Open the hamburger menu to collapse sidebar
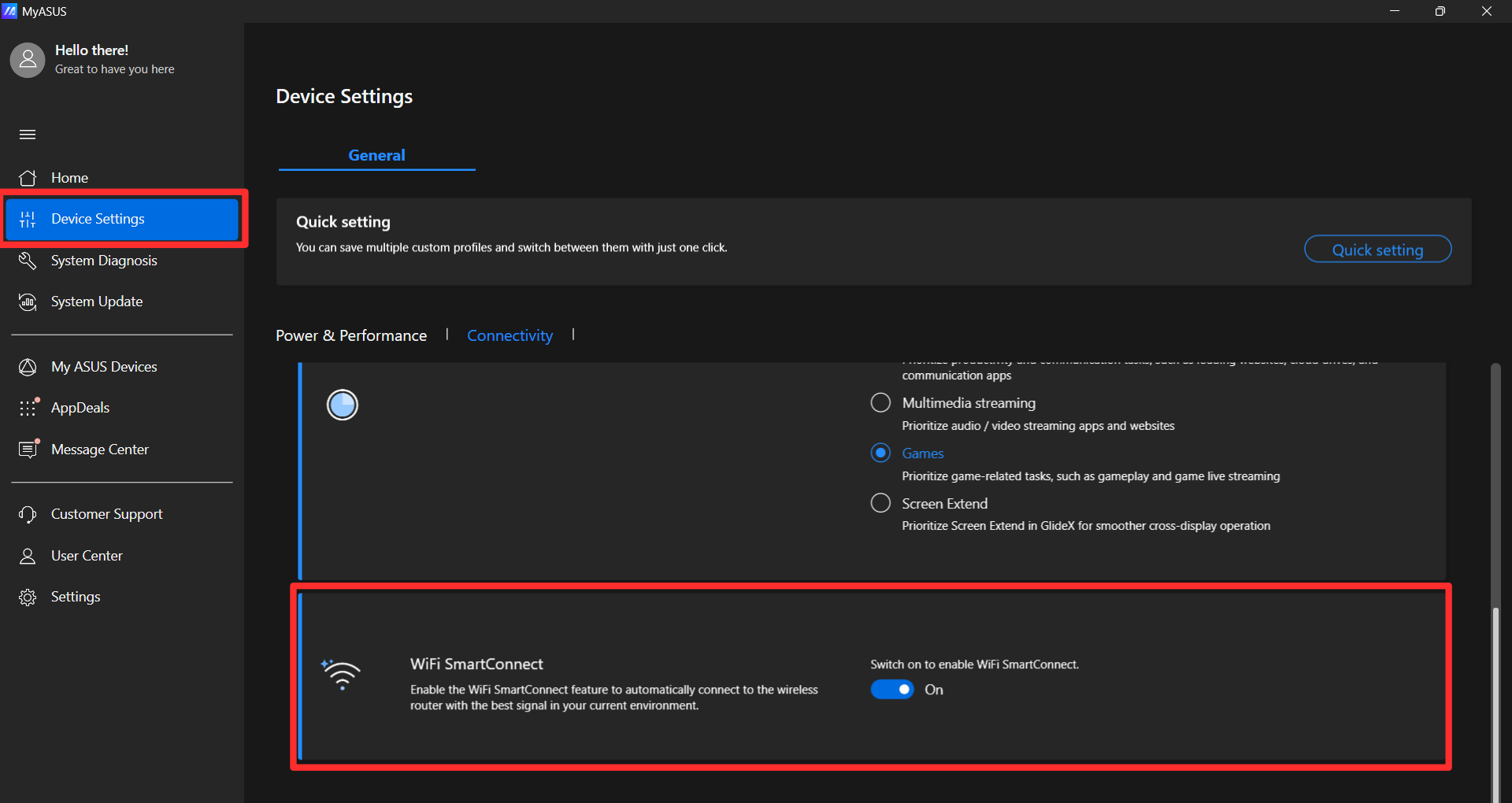This screenshot has height=803, width=1512. 28,135
